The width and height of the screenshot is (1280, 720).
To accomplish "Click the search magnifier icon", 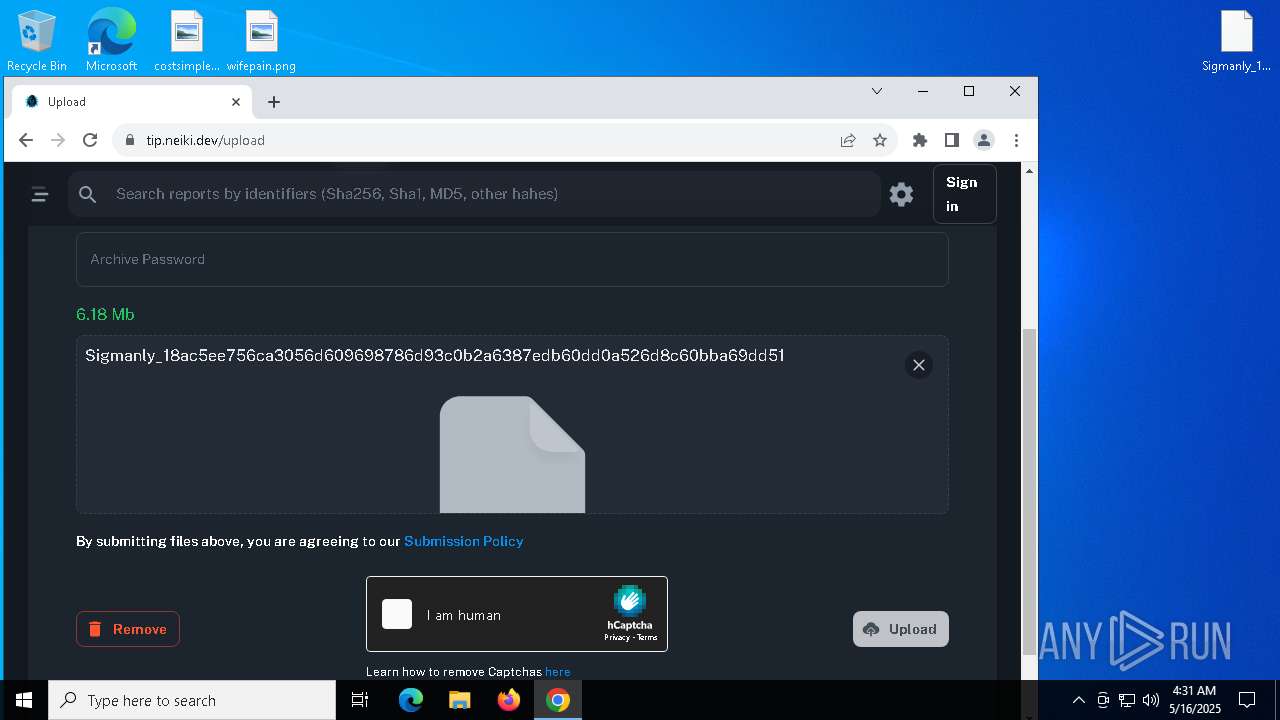I will (x=88, y=194).
